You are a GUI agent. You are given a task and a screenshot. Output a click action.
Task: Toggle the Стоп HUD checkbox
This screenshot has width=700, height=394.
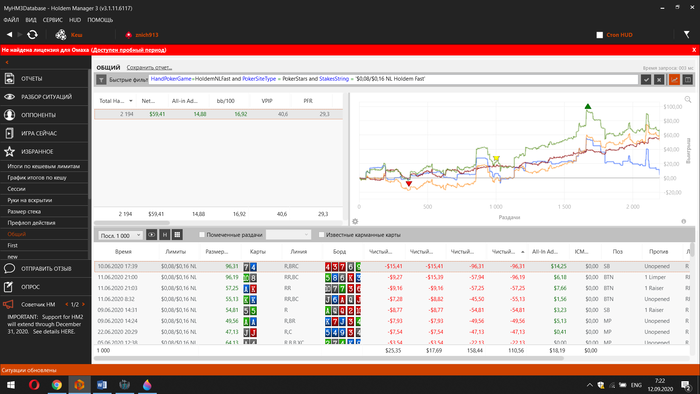600,35
